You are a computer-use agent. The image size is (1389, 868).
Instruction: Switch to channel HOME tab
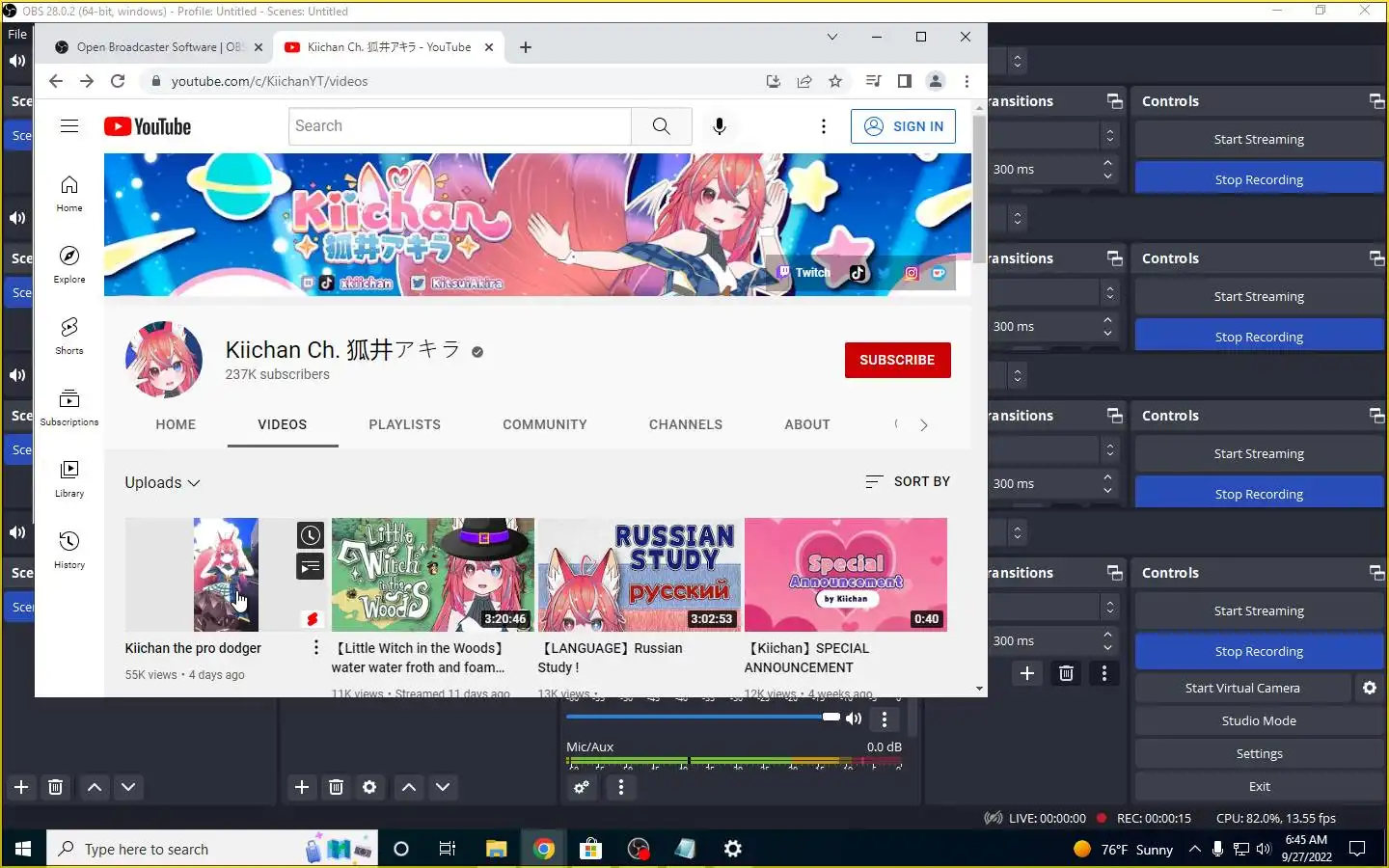(176, 424)
